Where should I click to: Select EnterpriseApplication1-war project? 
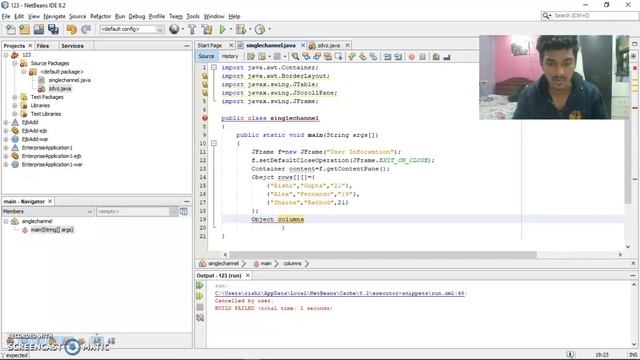point(52,164)
